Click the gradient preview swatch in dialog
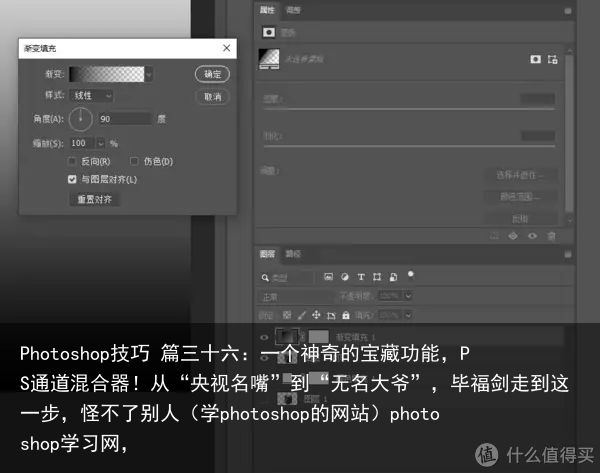Screen dimensions: 600x473 point(107,74)
